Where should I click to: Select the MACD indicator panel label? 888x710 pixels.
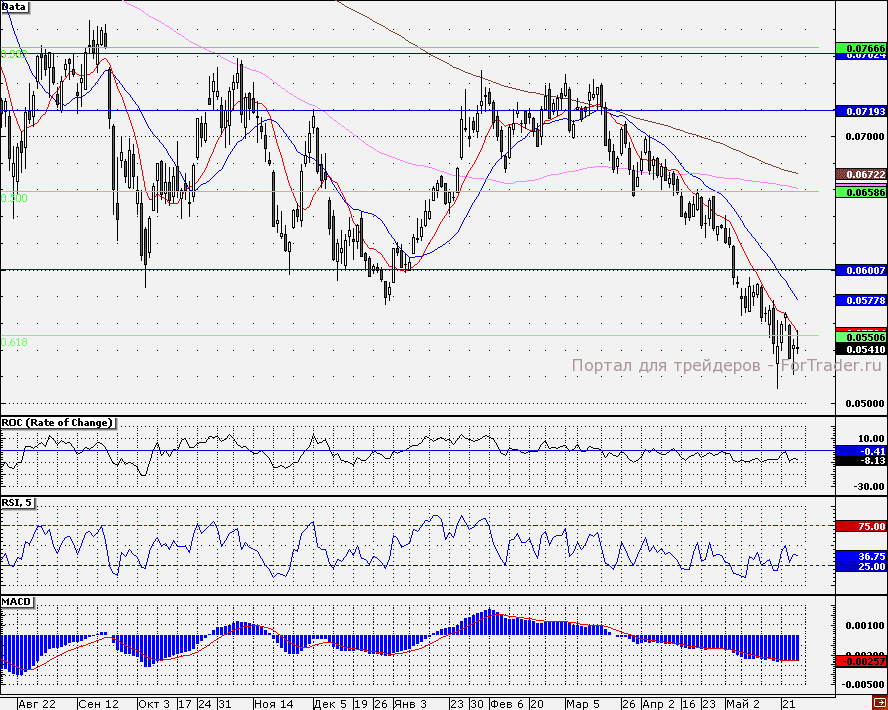coord(17,601)
